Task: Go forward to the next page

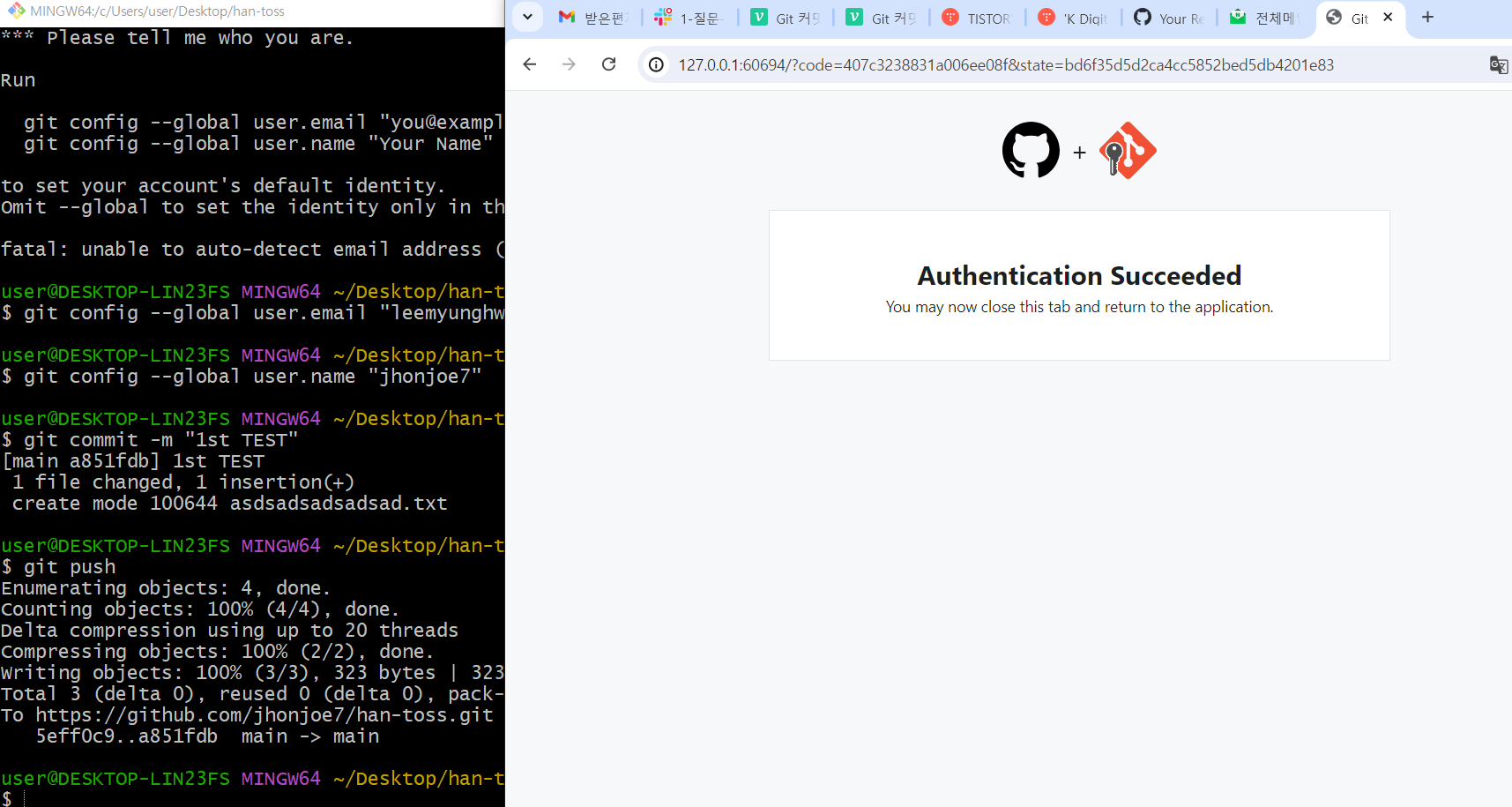Action: (x=569, y=64)
